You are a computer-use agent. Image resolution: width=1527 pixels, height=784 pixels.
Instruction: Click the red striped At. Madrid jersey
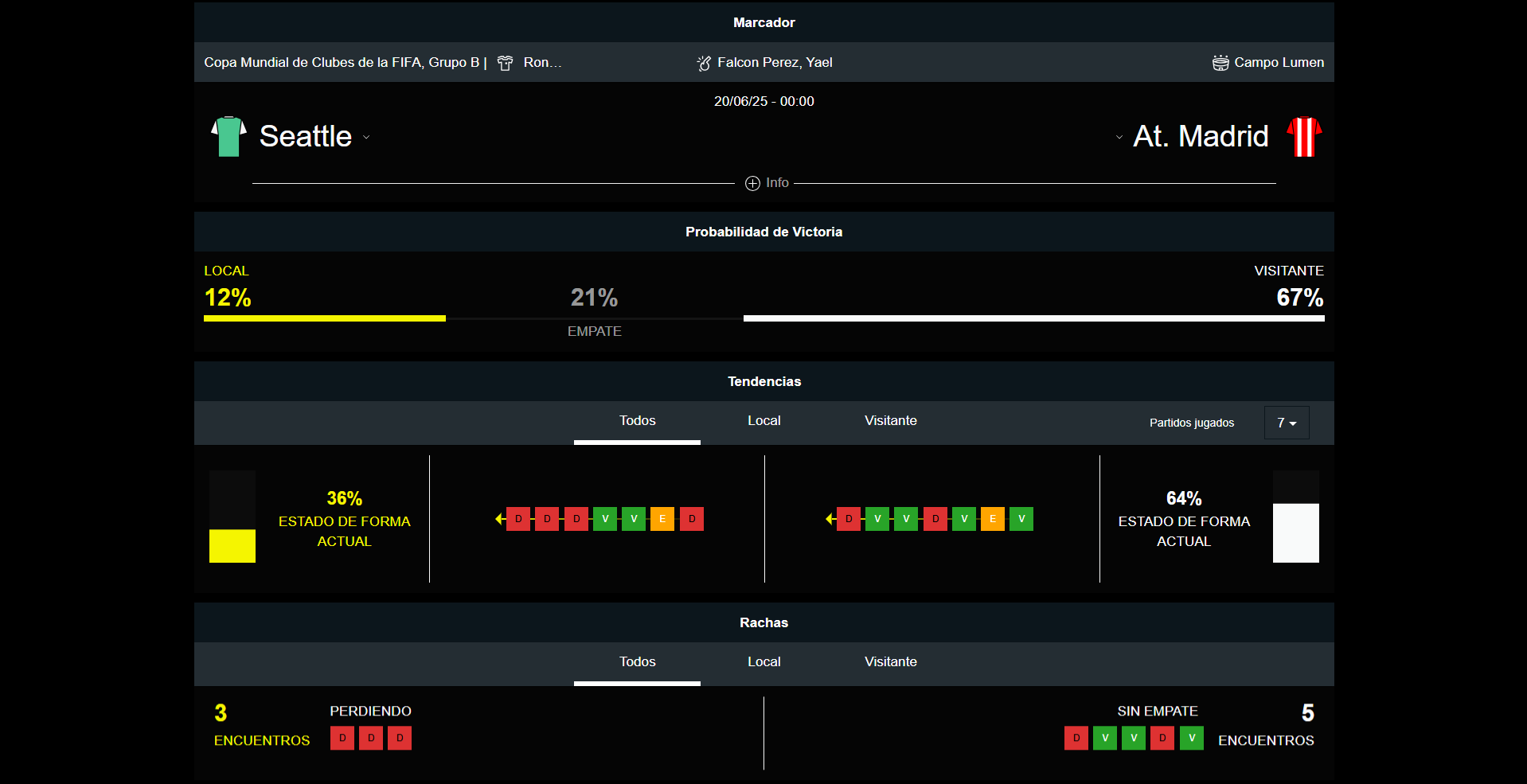click(1304, 136)
